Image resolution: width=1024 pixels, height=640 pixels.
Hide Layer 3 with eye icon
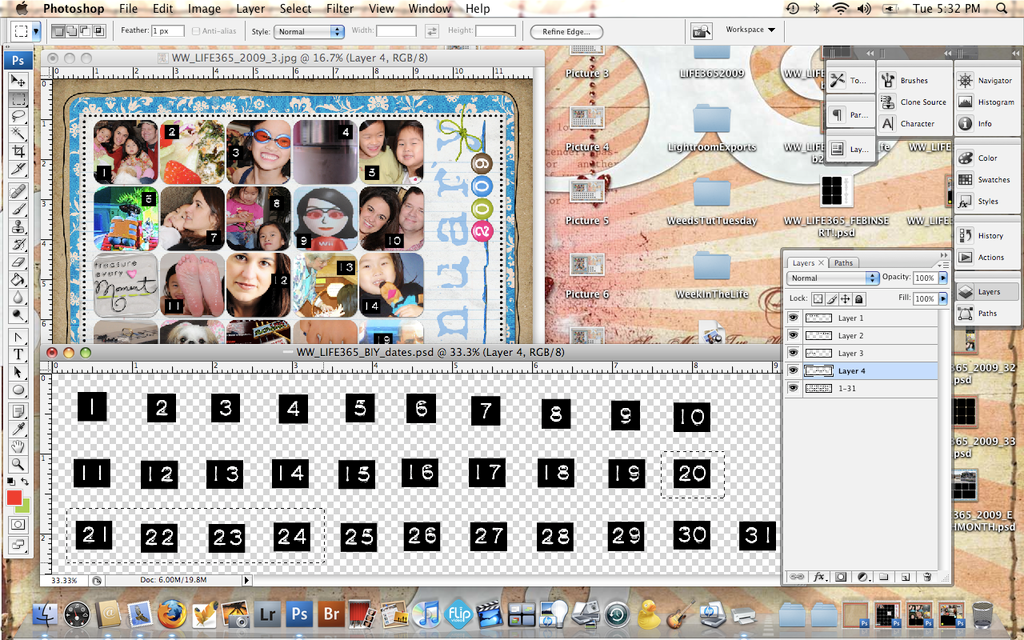tap(793, 353)
